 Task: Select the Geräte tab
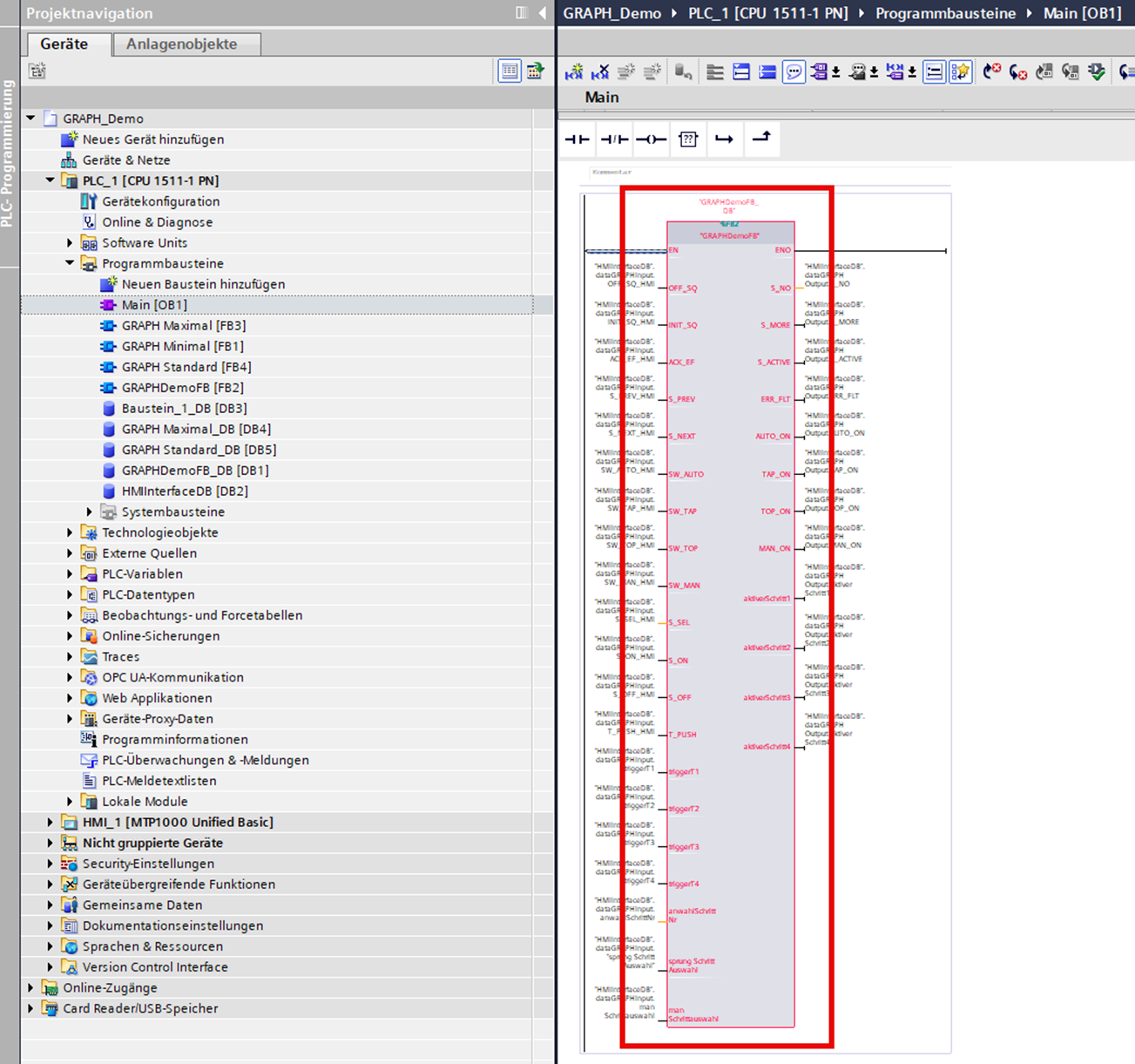click(x=64, y=44)
